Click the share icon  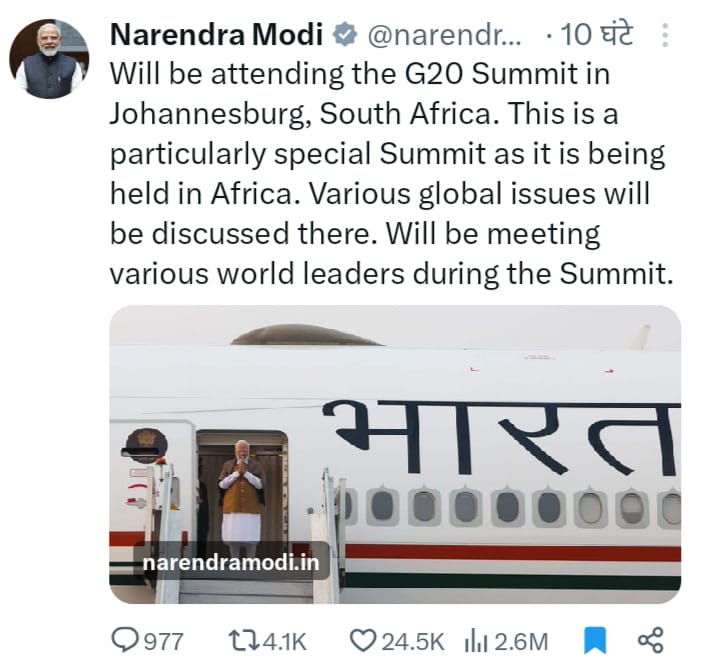[651, 640]
